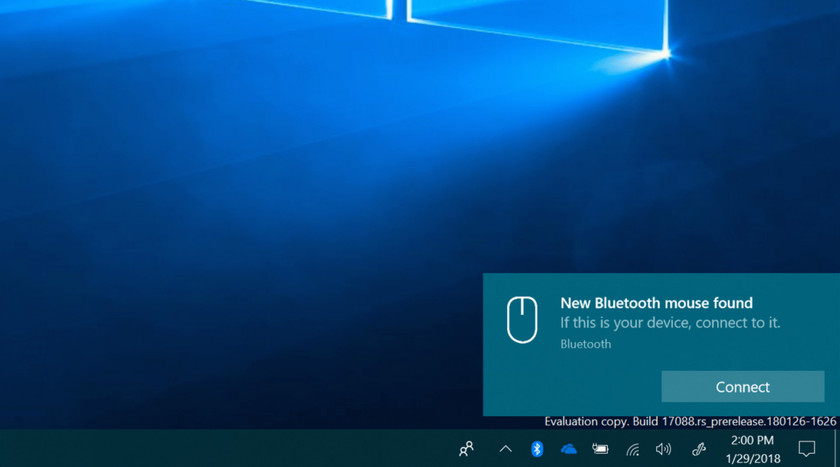840x467 pixels.
Task: Open the Action Center notification icon
Action: (x=807, y=449)
